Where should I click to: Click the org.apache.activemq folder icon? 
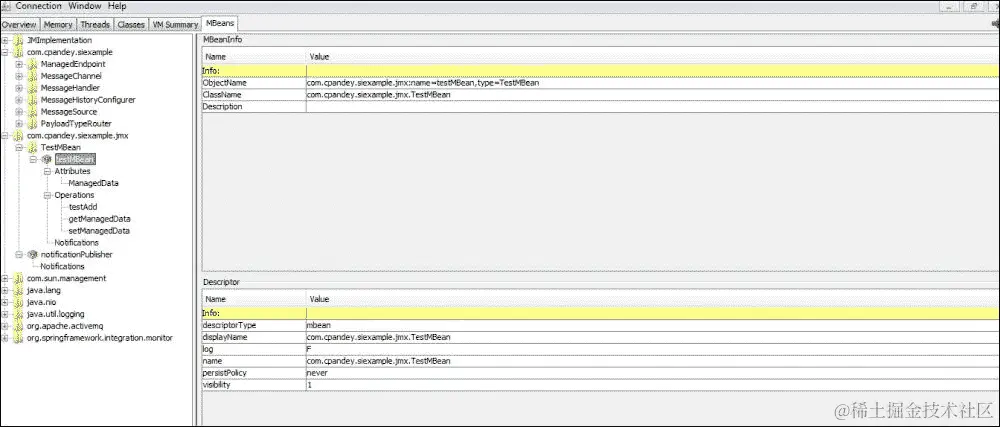coord(18,326)
